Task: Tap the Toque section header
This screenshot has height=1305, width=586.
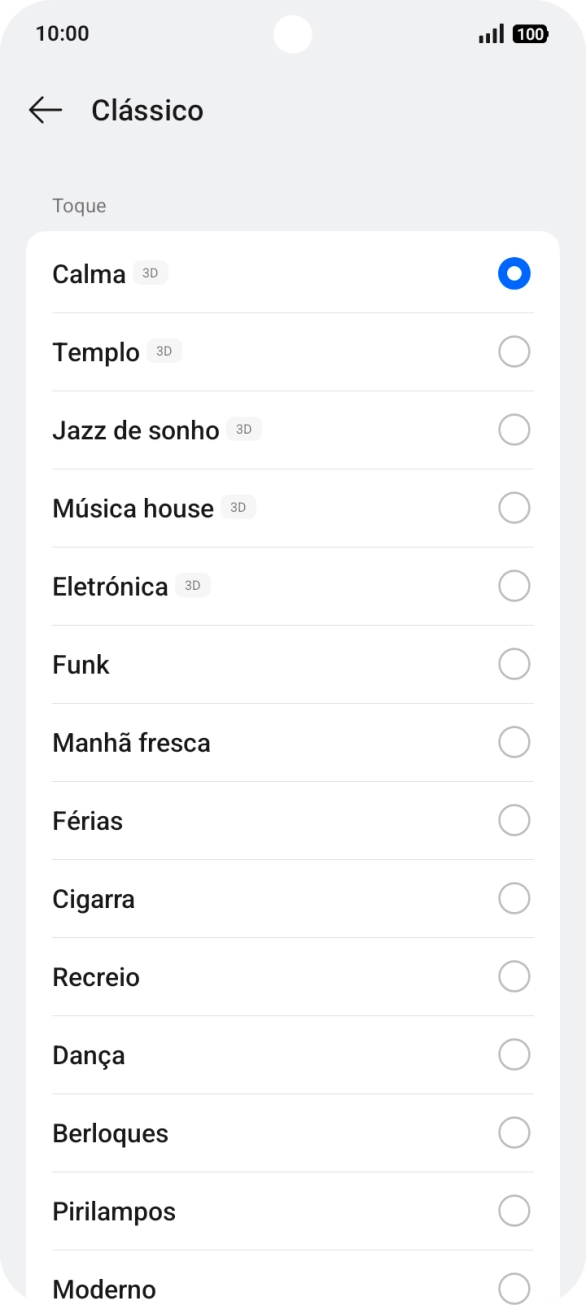Action: click(x=79, y=205)
